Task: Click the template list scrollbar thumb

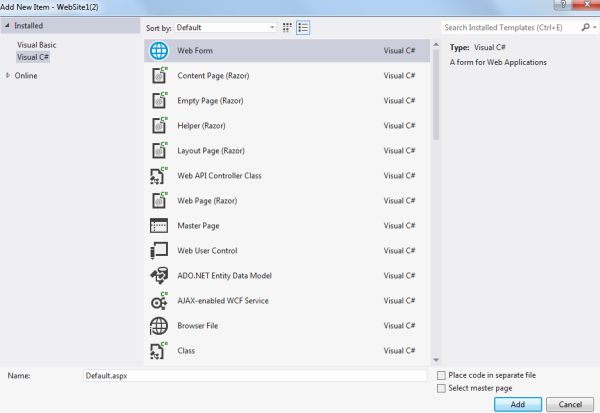Action: (x=436, y=95)
